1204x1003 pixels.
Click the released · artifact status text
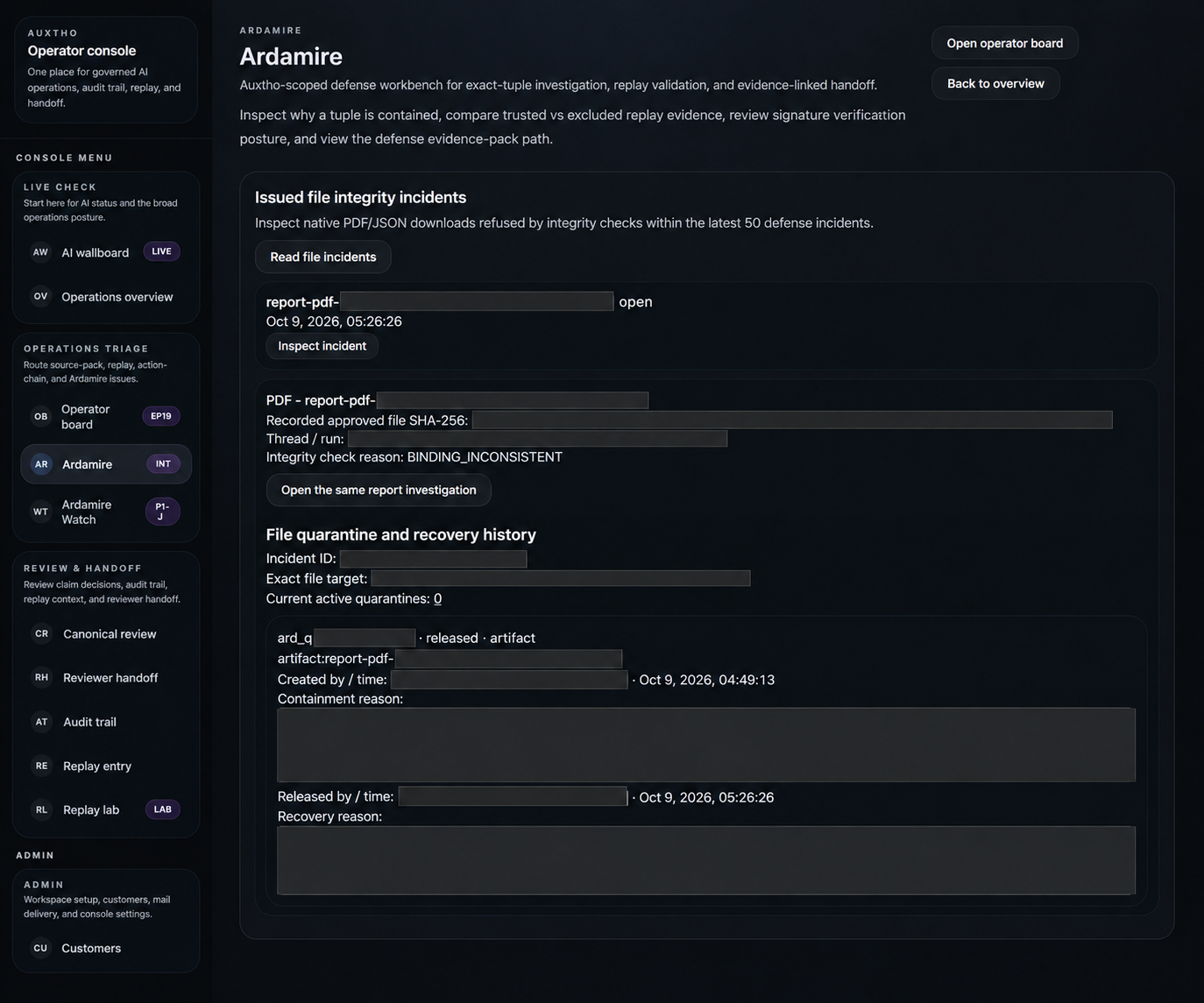(480, 638)
